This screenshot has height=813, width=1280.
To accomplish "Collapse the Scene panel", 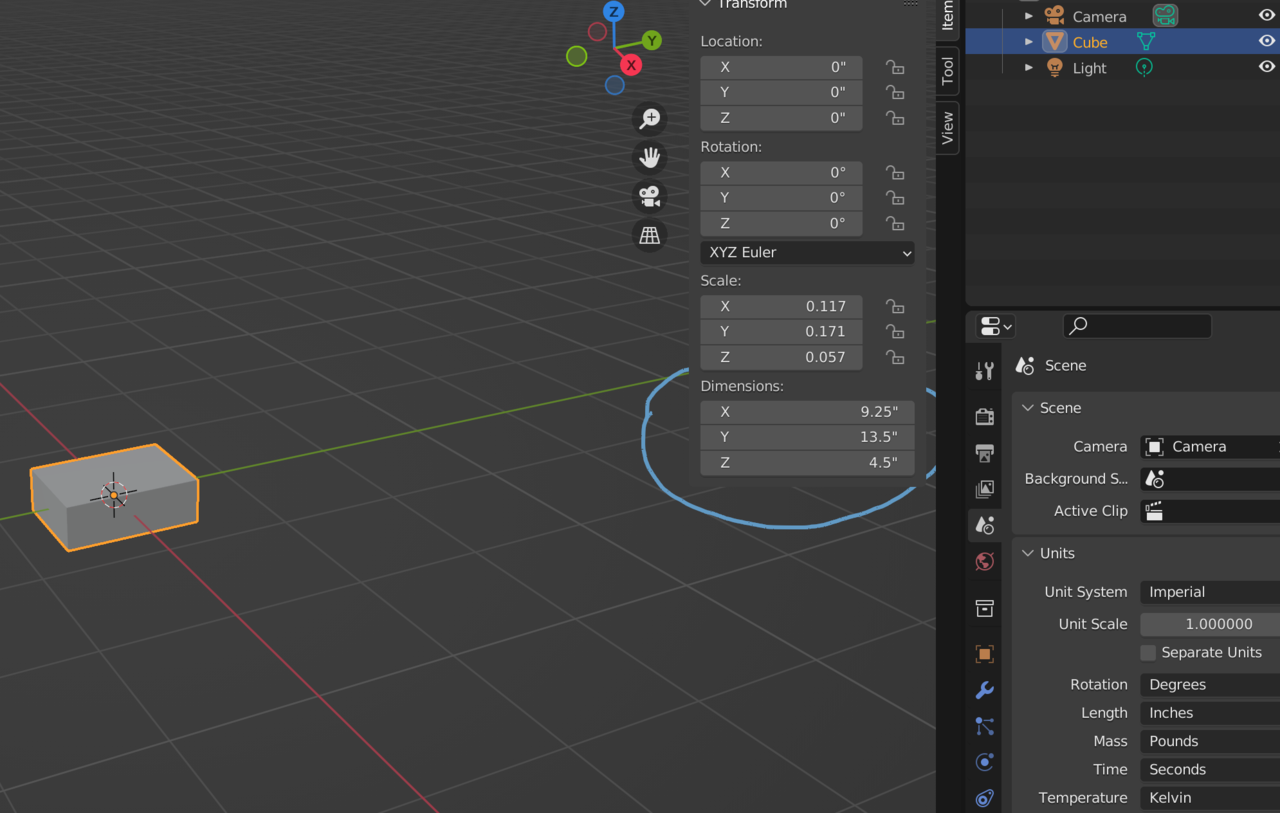I will coord(1028,408).
